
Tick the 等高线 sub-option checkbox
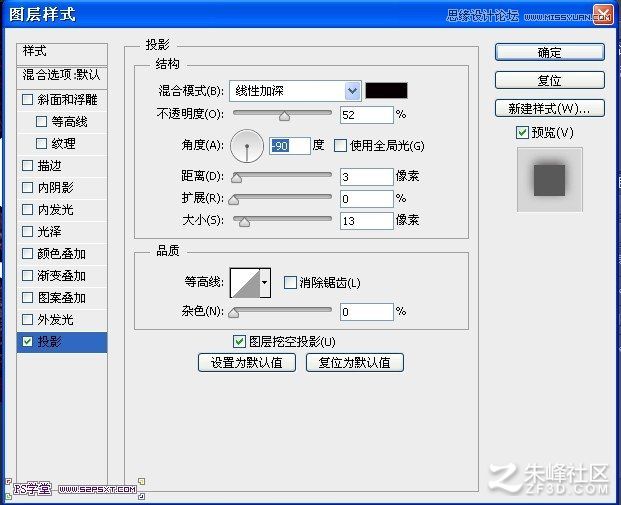(41, 121)
